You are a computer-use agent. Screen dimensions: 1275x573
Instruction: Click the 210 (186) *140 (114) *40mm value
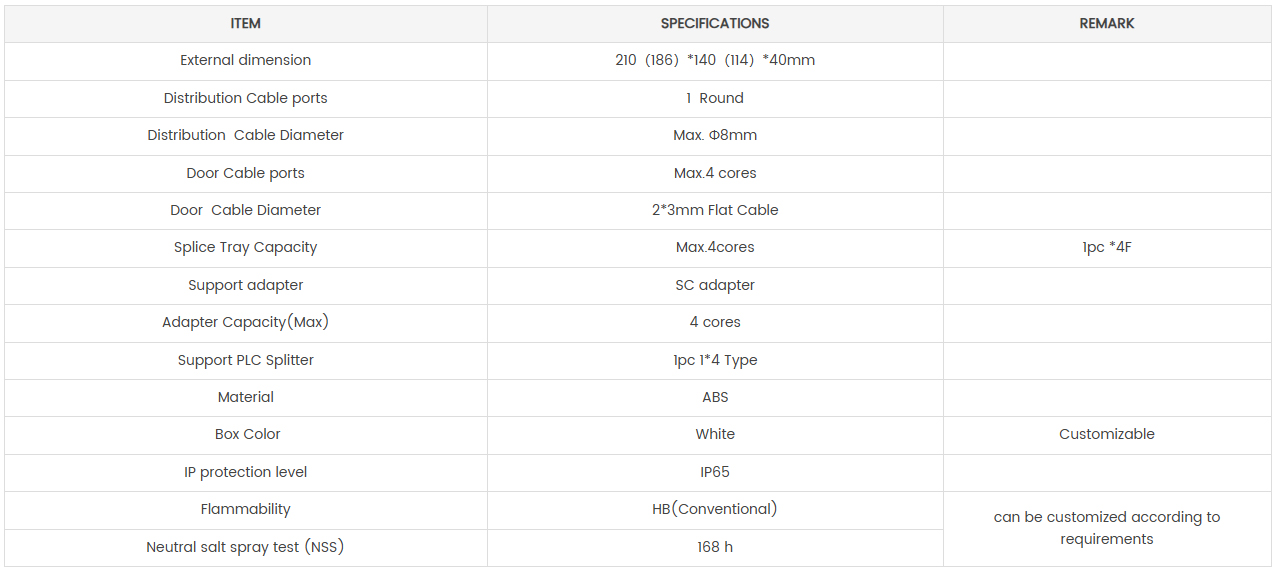pyautogui.click(x=715, y=61)
